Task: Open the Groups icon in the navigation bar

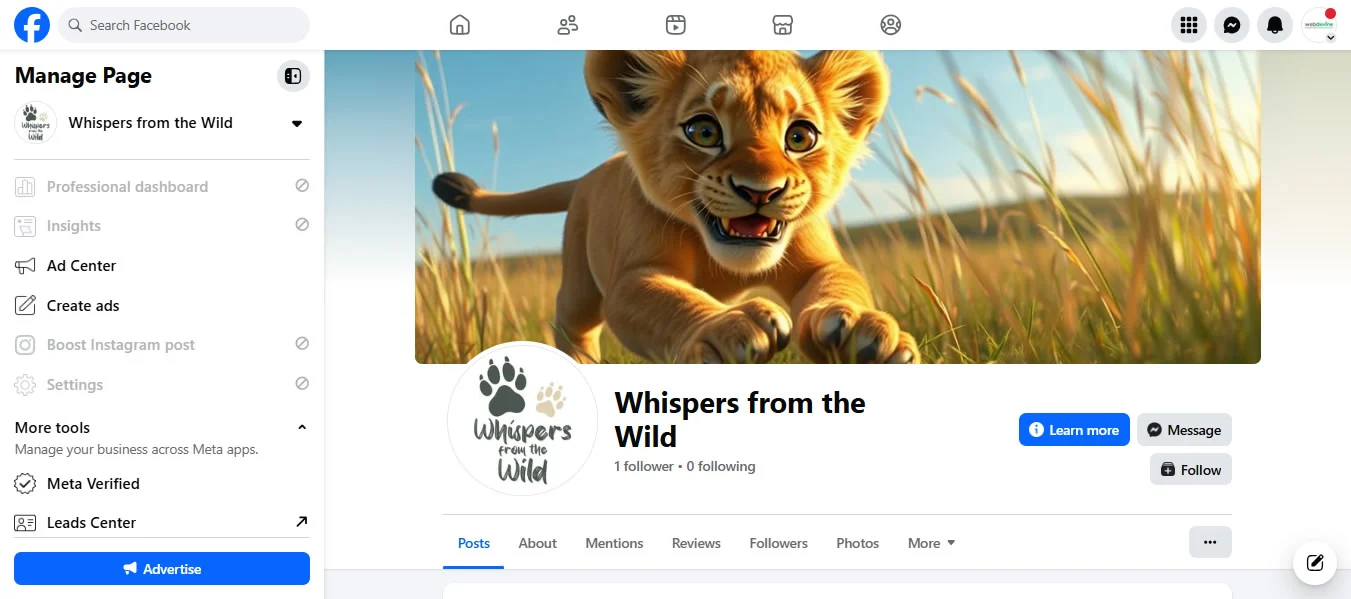Action: pos(567,25)
